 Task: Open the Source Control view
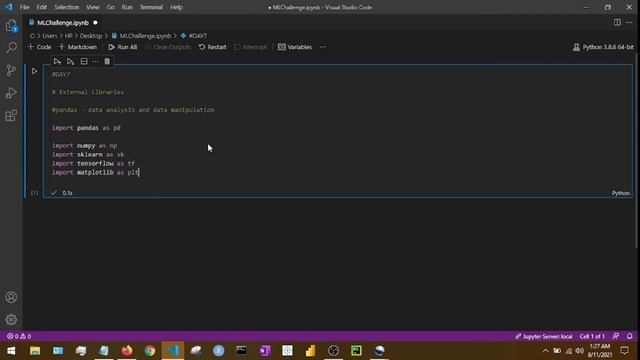pos(11,70)
